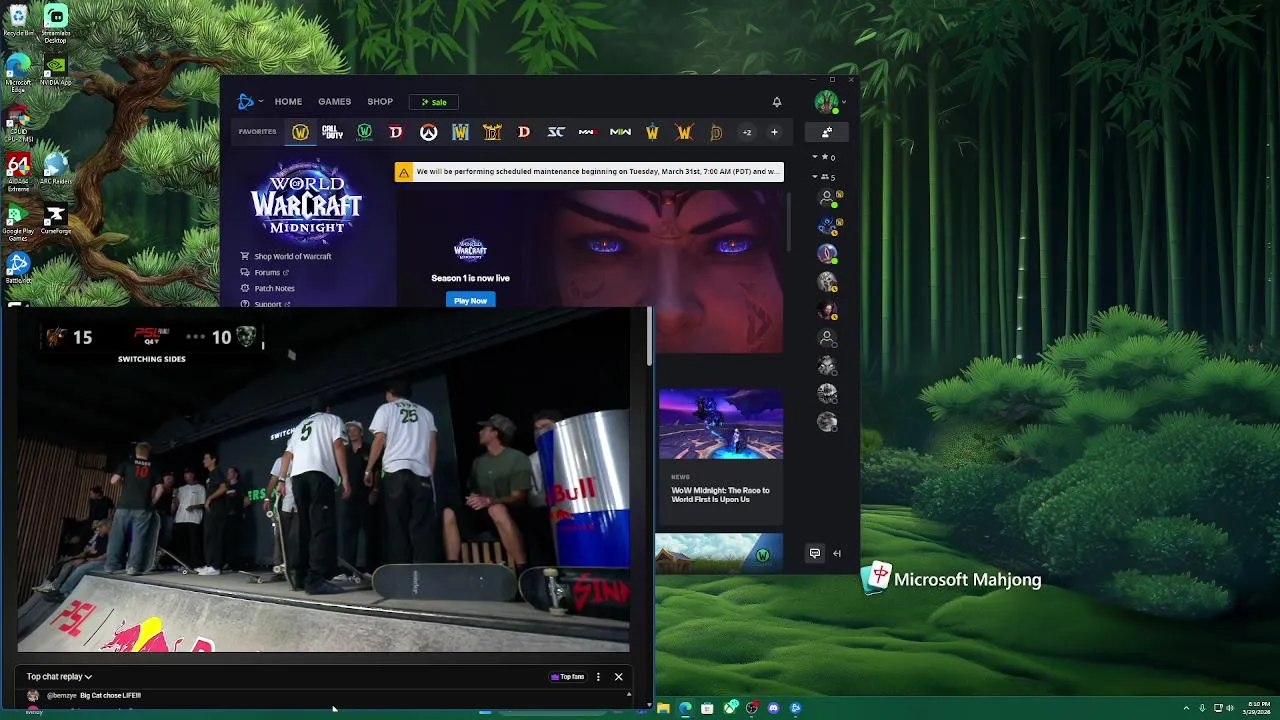The height and width of the screenshot is (720, 1280).
Task: Open the Streamlabs Desktop shortcut
Action: point(56,24)
